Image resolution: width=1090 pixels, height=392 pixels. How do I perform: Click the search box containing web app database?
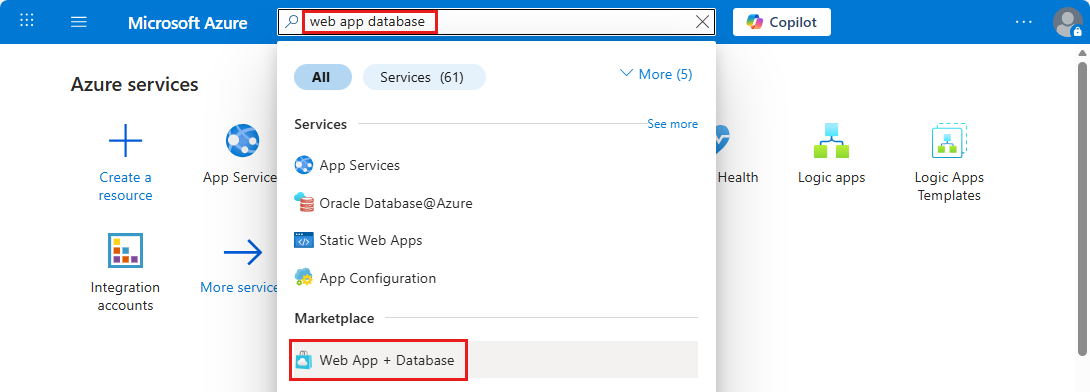coord(496,22)
